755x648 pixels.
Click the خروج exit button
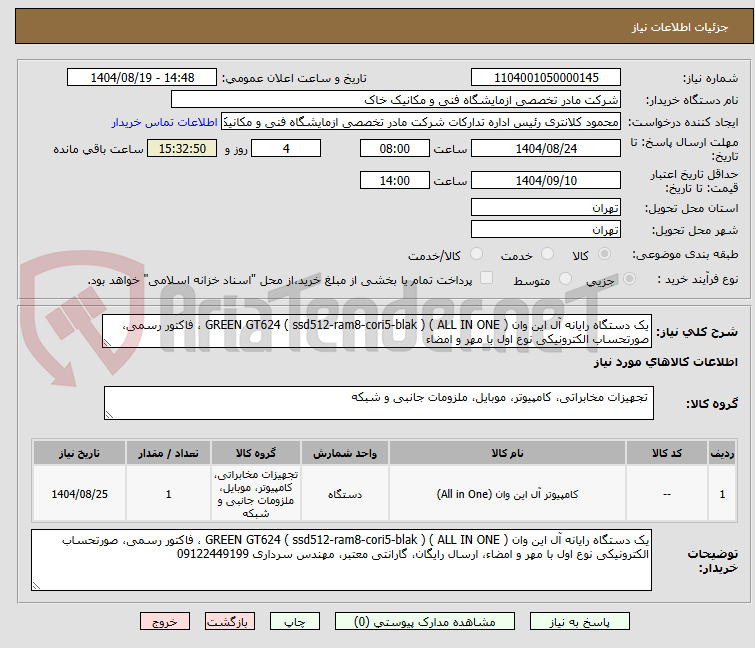(x=165, y=622)
